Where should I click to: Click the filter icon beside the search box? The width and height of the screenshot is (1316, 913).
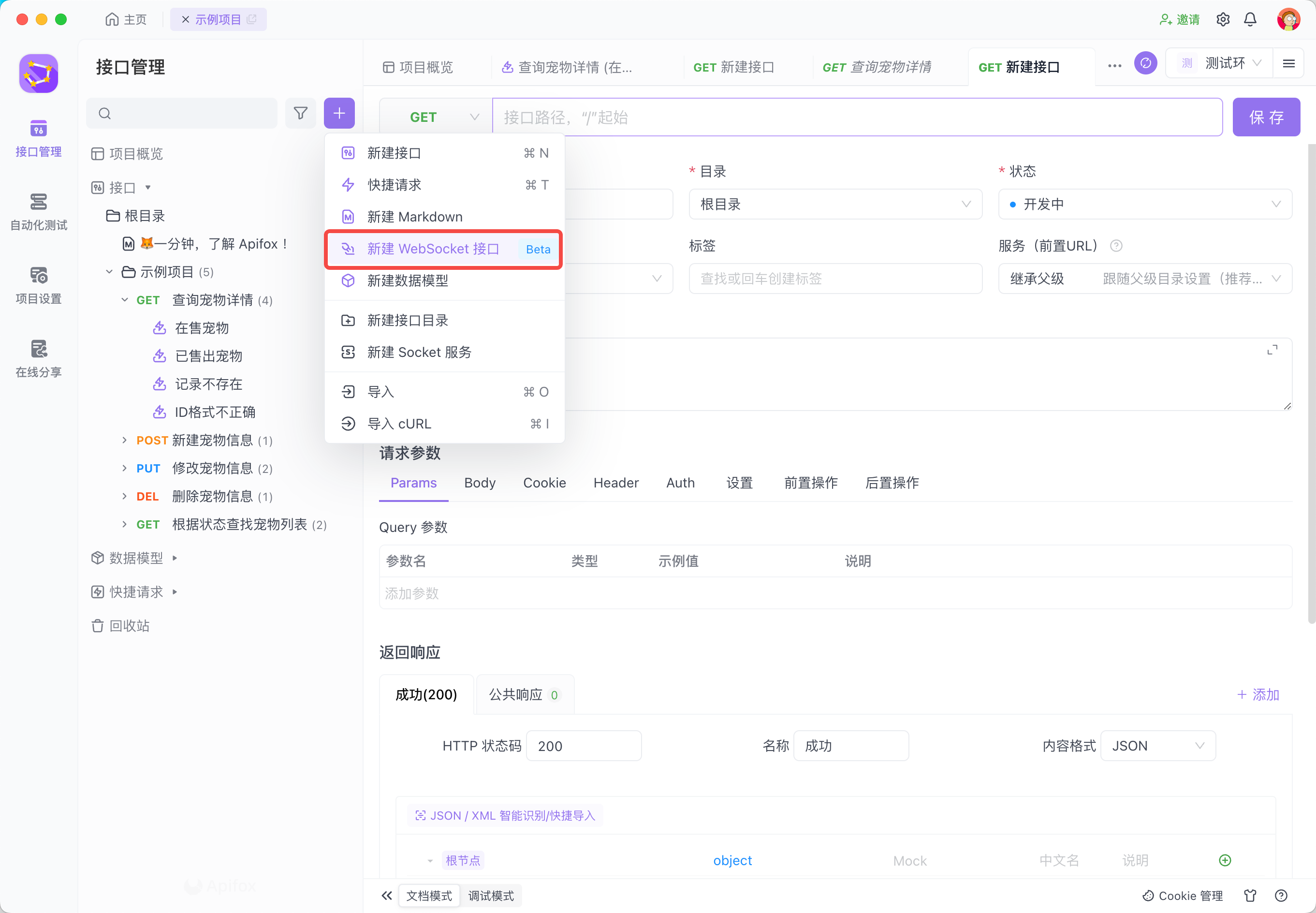click(x=300, y=113)
